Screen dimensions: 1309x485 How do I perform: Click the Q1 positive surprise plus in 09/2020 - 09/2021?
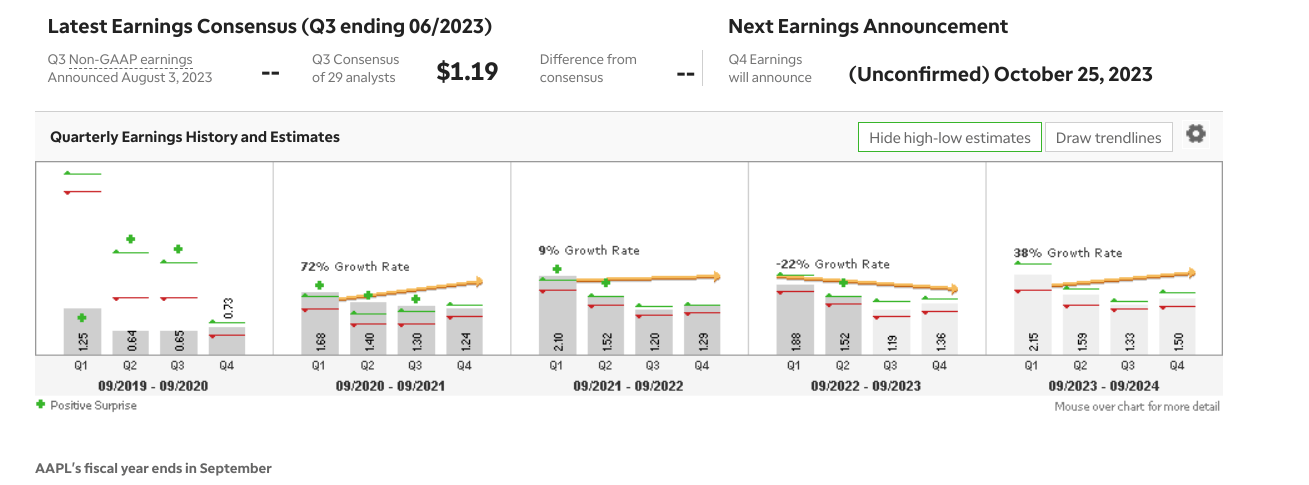[320, 285]
